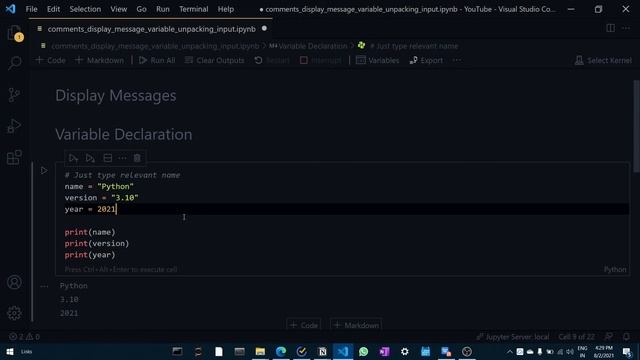The width and height of the screenshot is (640, 360).
Task: Click Select Kernel at top right
Action: click(603, 60)
